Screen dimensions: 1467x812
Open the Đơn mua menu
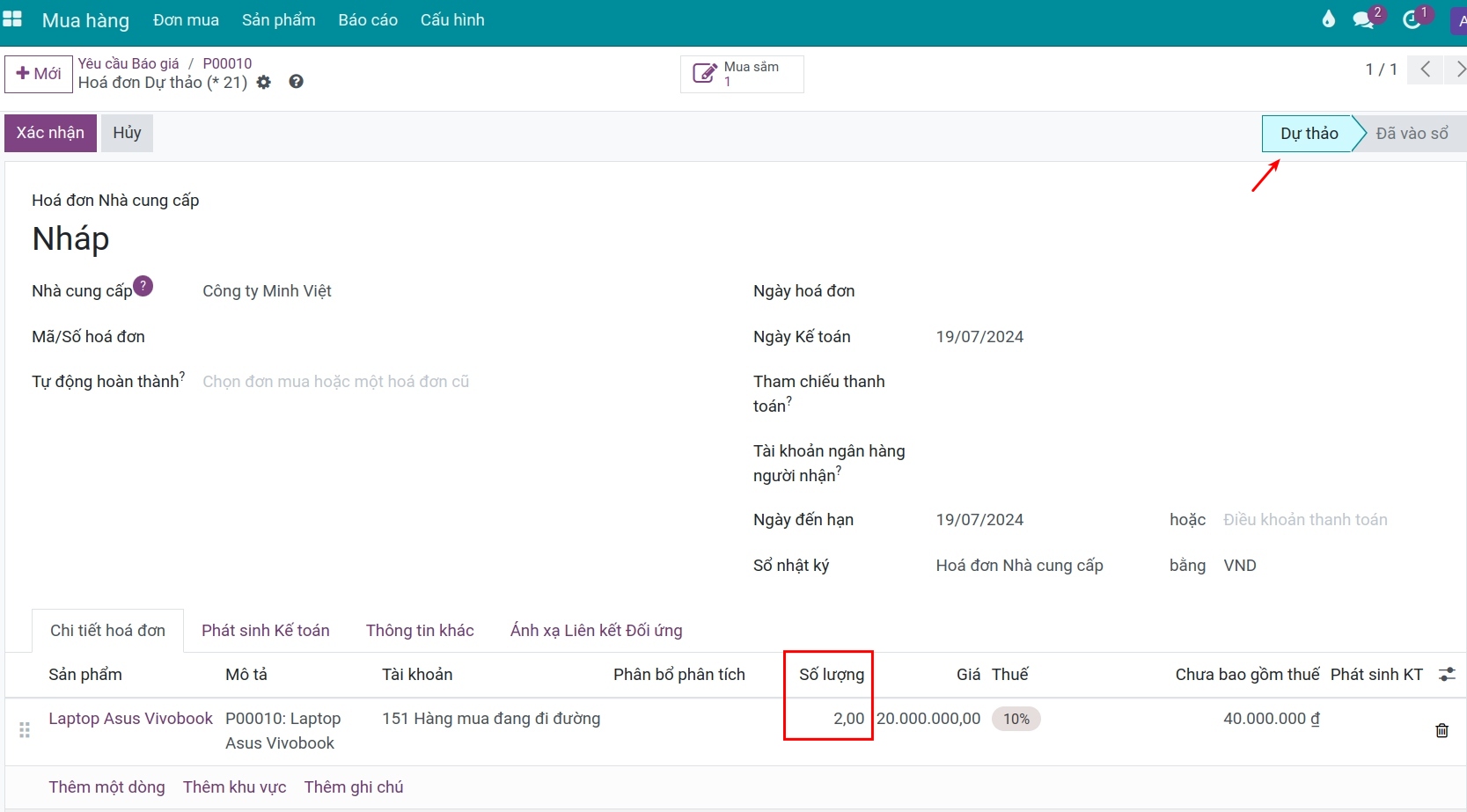[186, 20]
